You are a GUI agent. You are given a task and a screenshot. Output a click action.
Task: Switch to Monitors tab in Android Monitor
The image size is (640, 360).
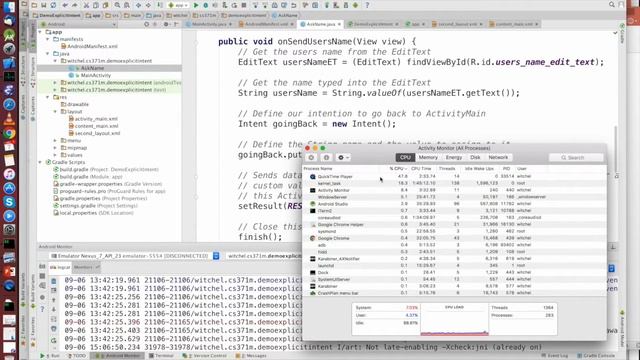click(86, 267)
